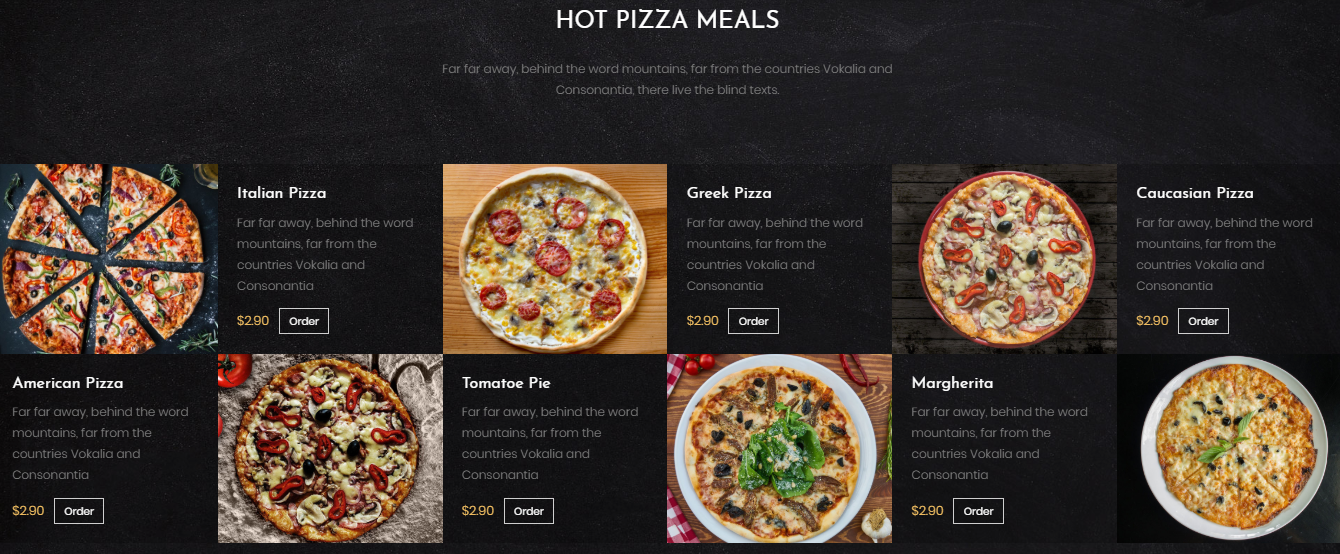Viewport: 1340px width, 554px height.
Task: Order the Greek Pizza
Action: (753, 321)
